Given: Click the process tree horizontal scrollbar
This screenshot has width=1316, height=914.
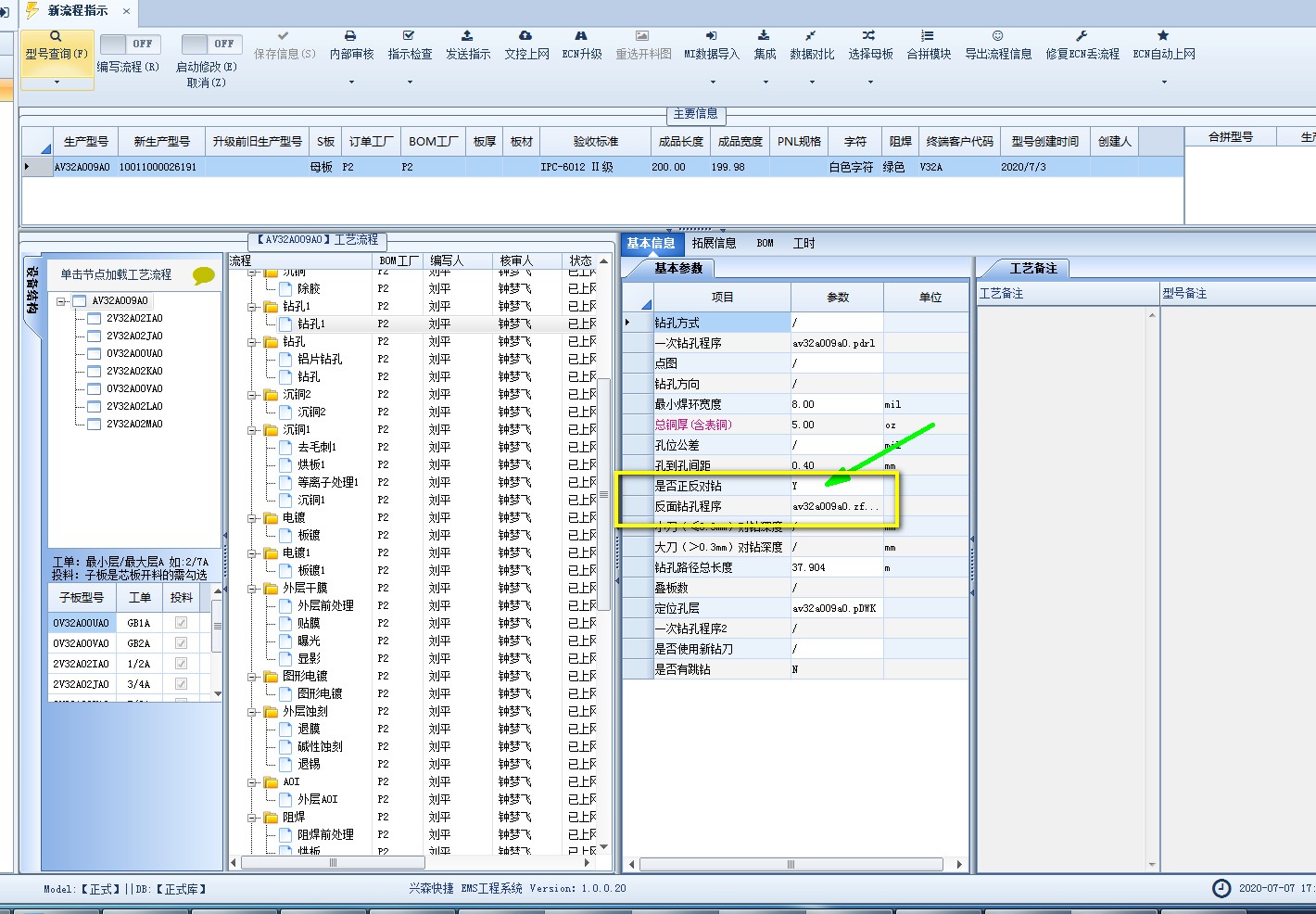Looking at the screenshot, I should click(x=333, y=862).
